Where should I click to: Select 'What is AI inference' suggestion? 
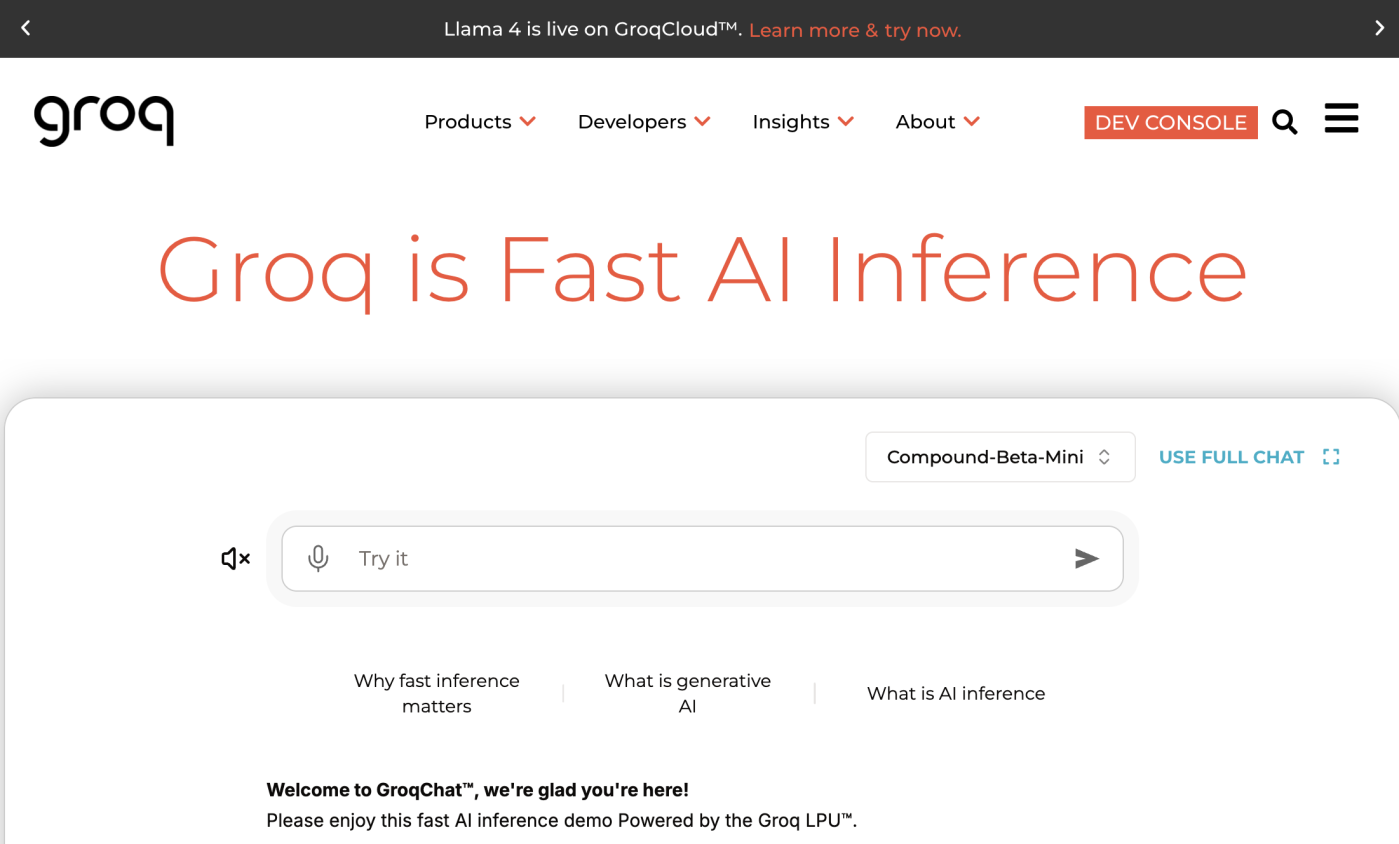(956, 693)
